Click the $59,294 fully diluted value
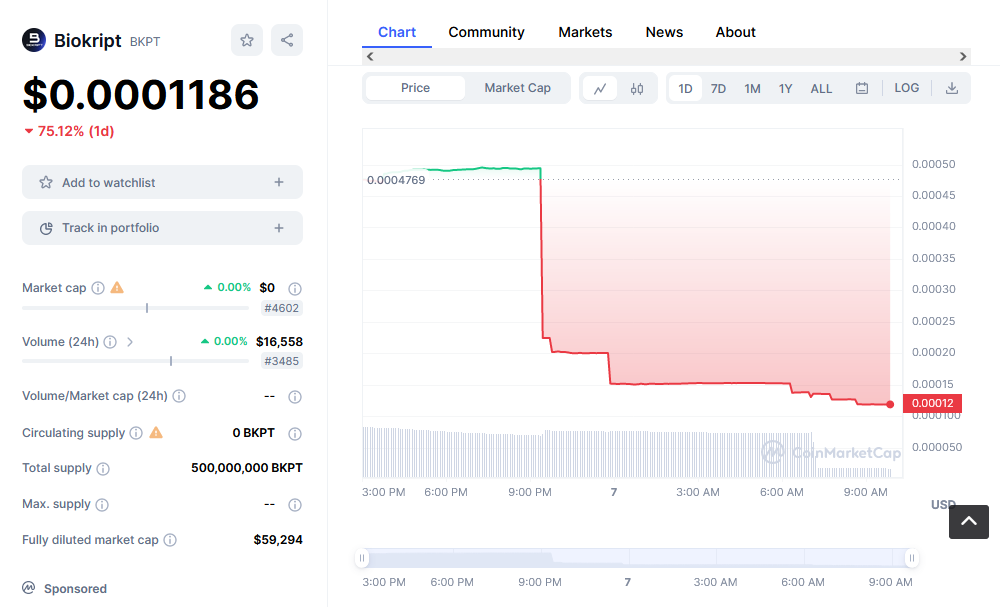The width and height of the screenshot is (1000, 607). coord(278,540)
